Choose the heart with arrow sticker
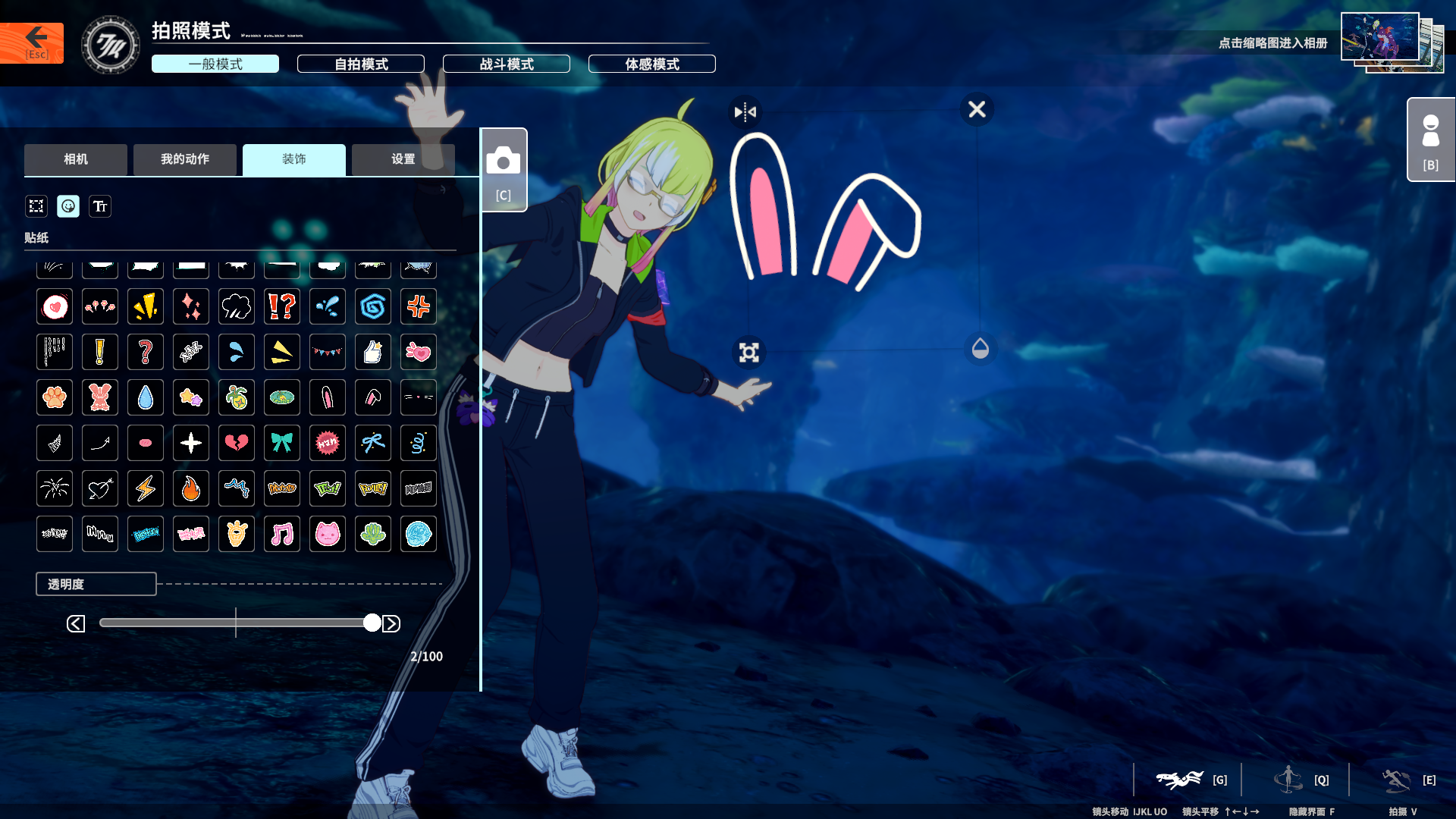 100,488
